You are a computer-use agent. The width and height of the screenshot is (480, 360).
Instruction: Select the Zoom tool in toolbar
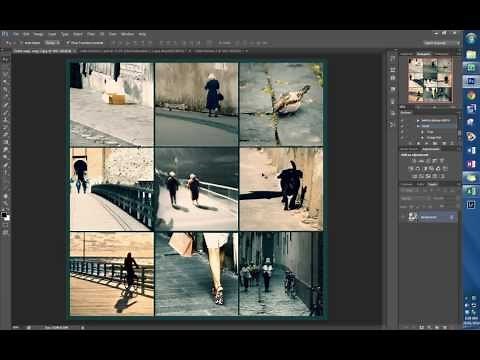tap(6, 203)
